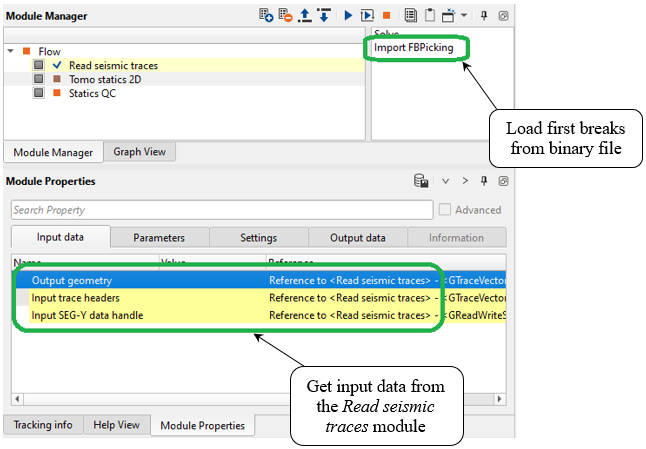The image size is (646, 449).
Task: Click the remove module icon
Action: 285,16
